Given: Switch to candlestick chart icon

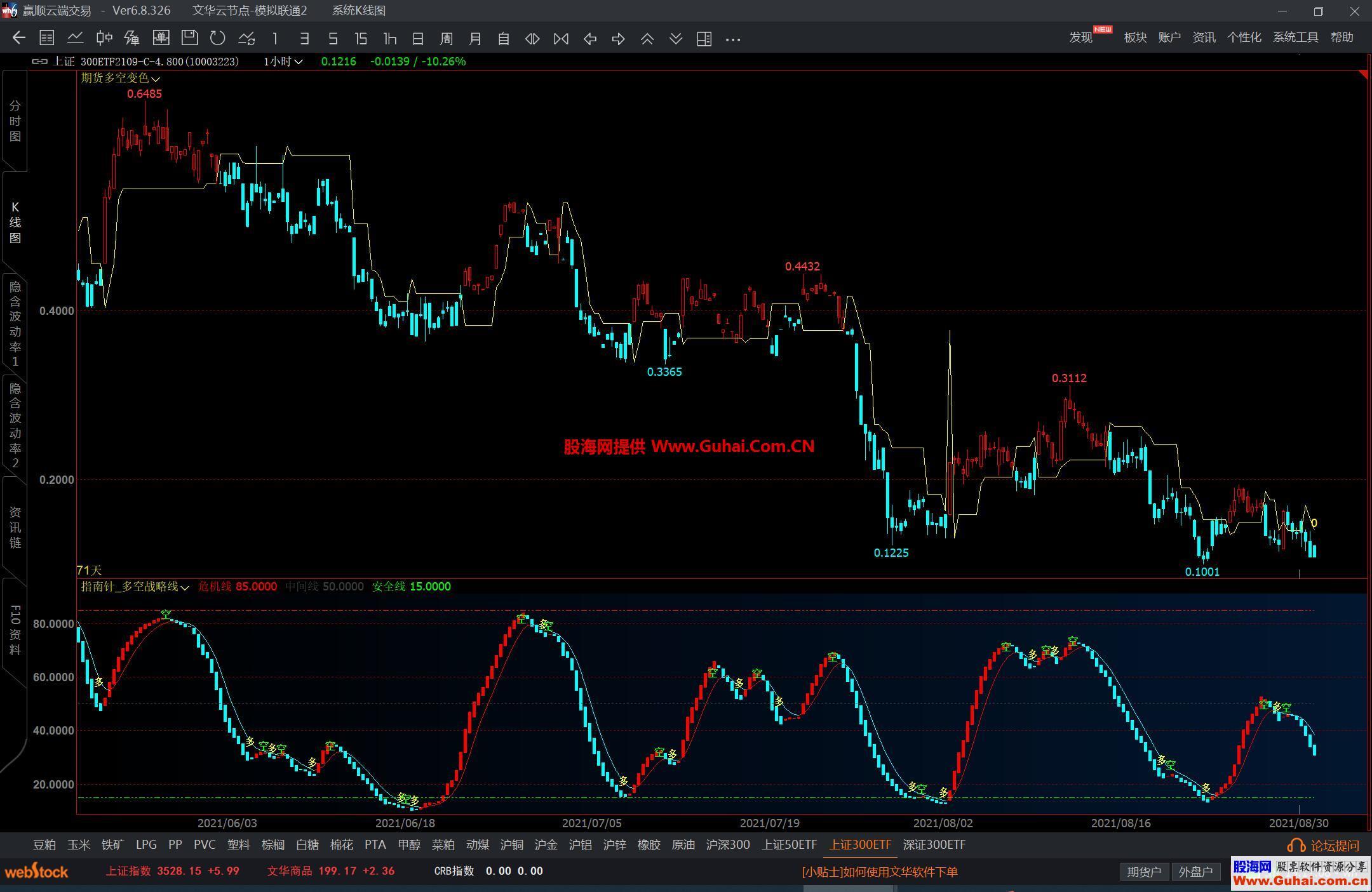Looking at the screenshot, I should pos(104,38).
